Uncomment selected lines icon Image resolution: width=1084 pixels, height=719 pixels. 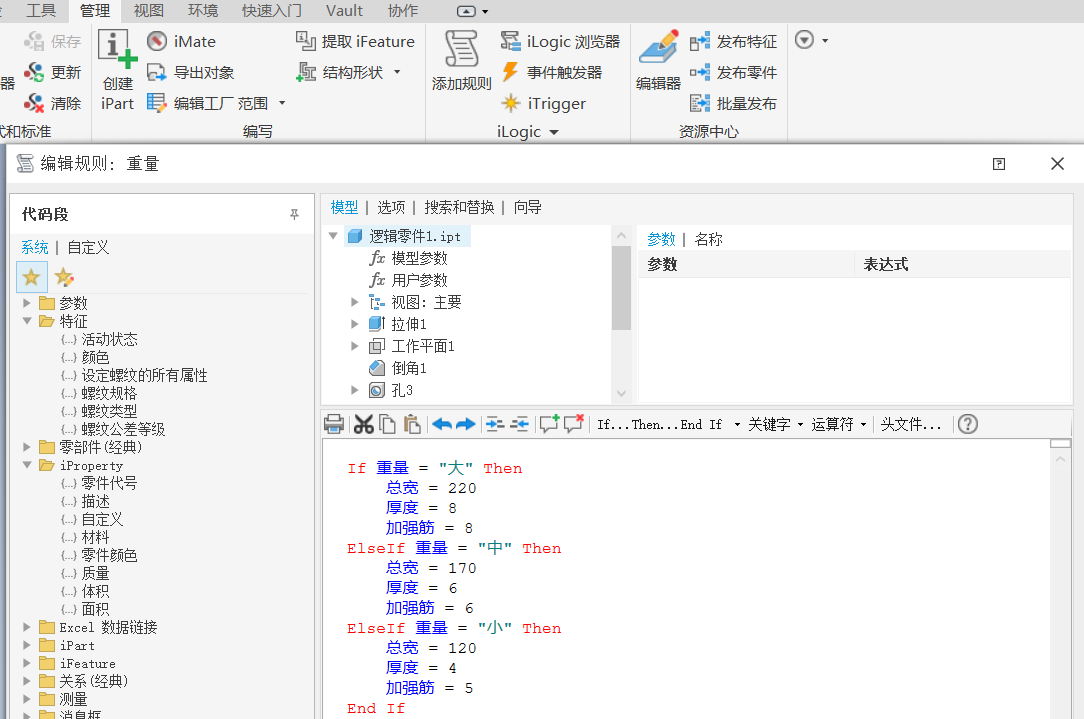click(x=574, y=423)
